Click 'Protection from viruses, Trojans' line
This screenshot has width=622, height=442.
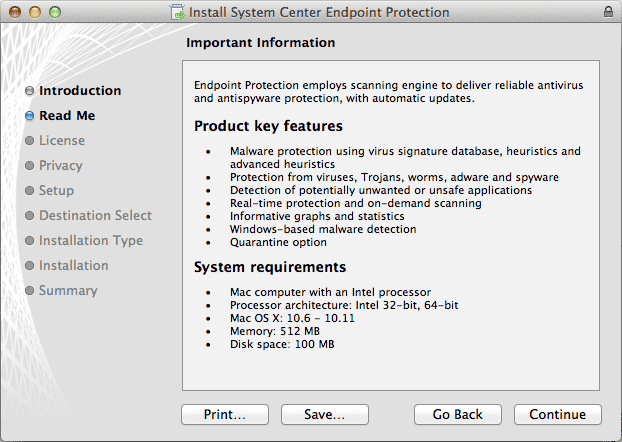394,177
